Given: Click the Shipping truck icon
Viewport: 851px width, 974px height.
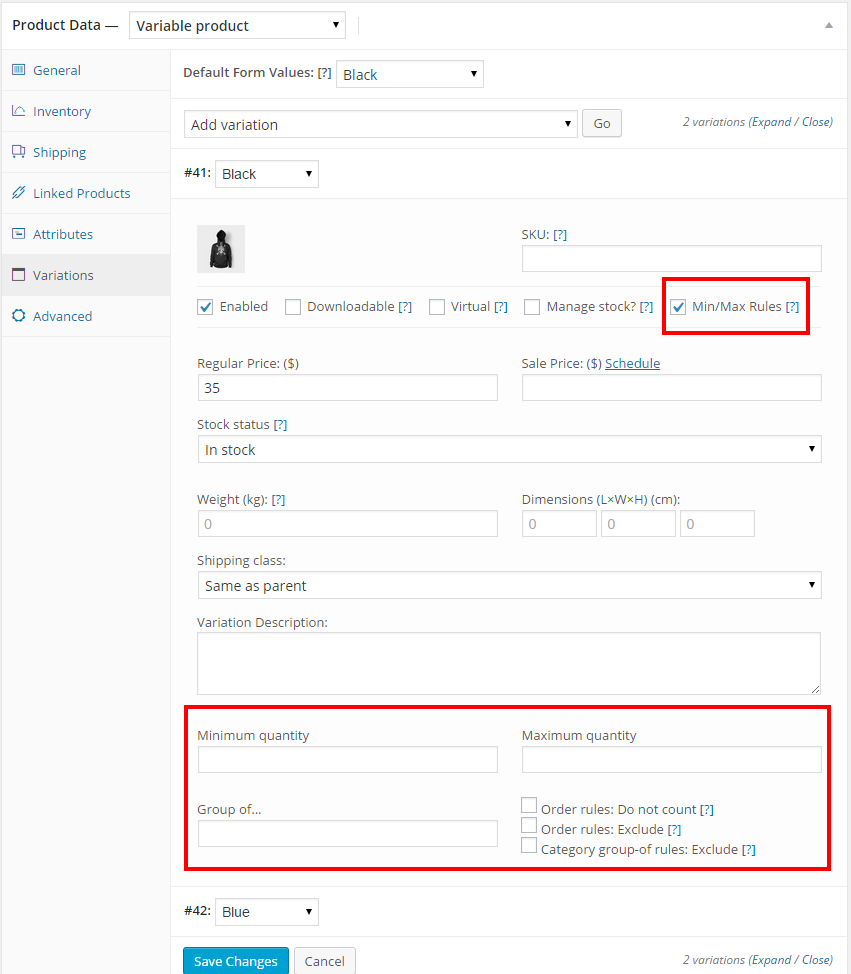Looking at the screenshot, I should point(19,152).
